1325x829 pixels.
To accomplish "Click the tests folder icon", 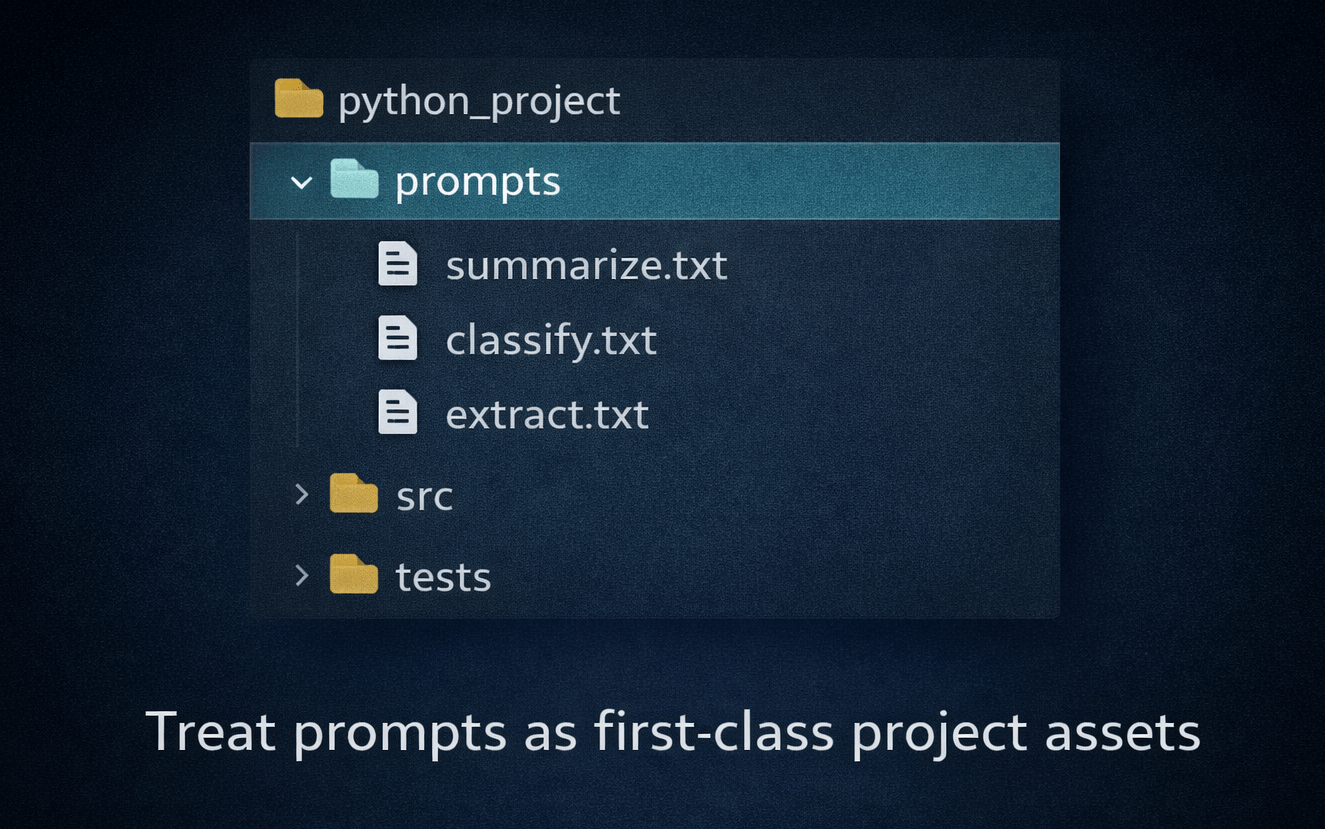I will tap(354, 575).
